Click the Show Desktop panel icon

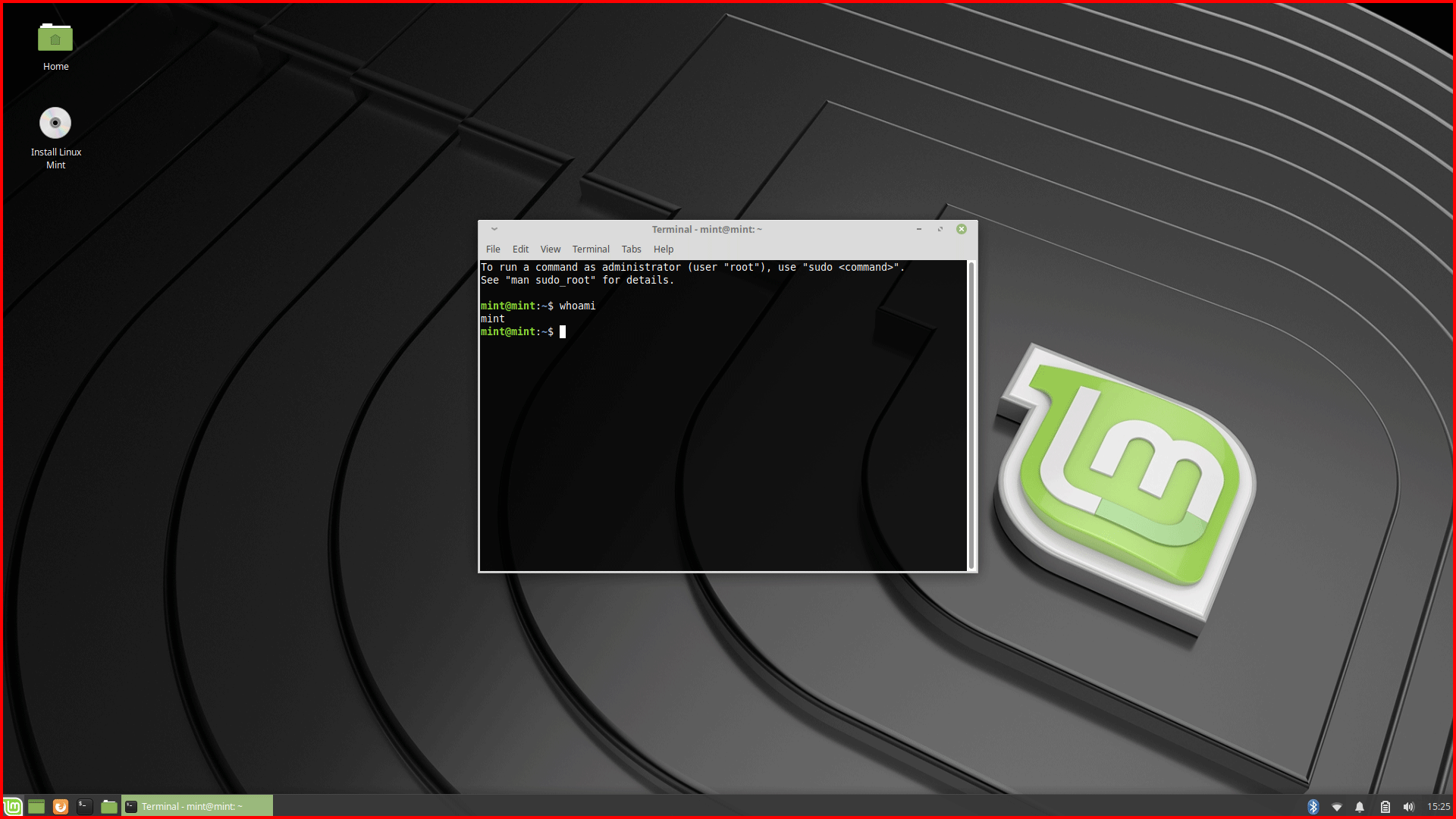tap(36, 806)
